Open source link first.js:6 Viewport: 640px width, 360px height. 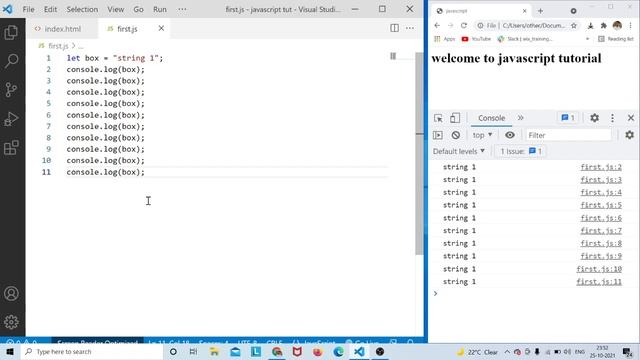601,218
